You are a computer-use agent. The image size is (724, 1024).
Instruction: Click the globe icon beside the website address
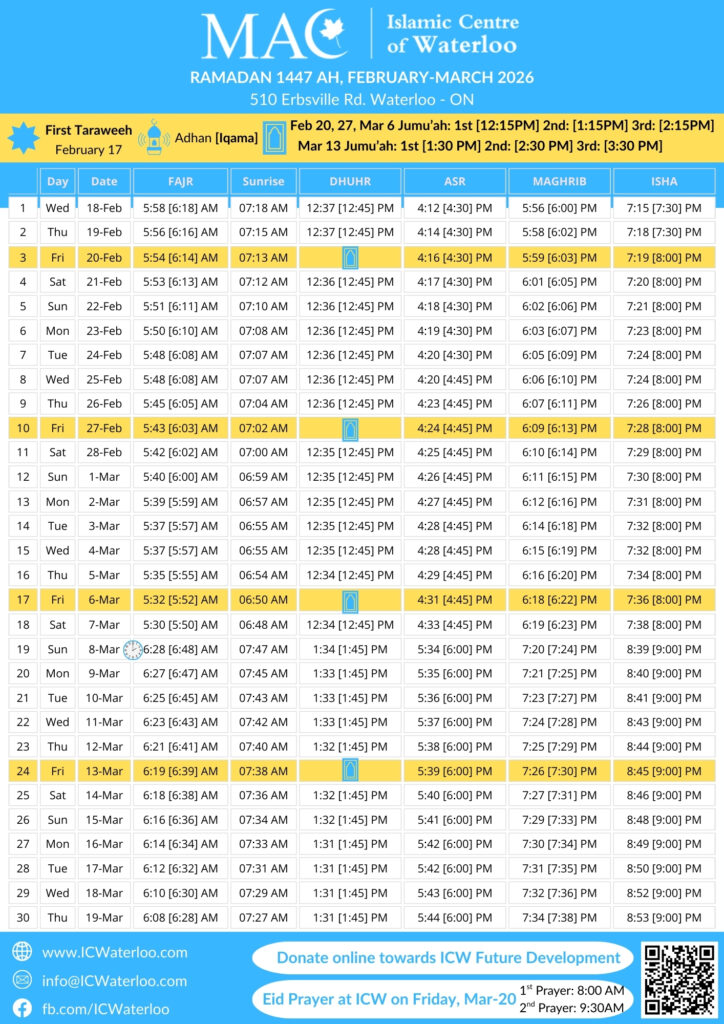pos(22,952)
